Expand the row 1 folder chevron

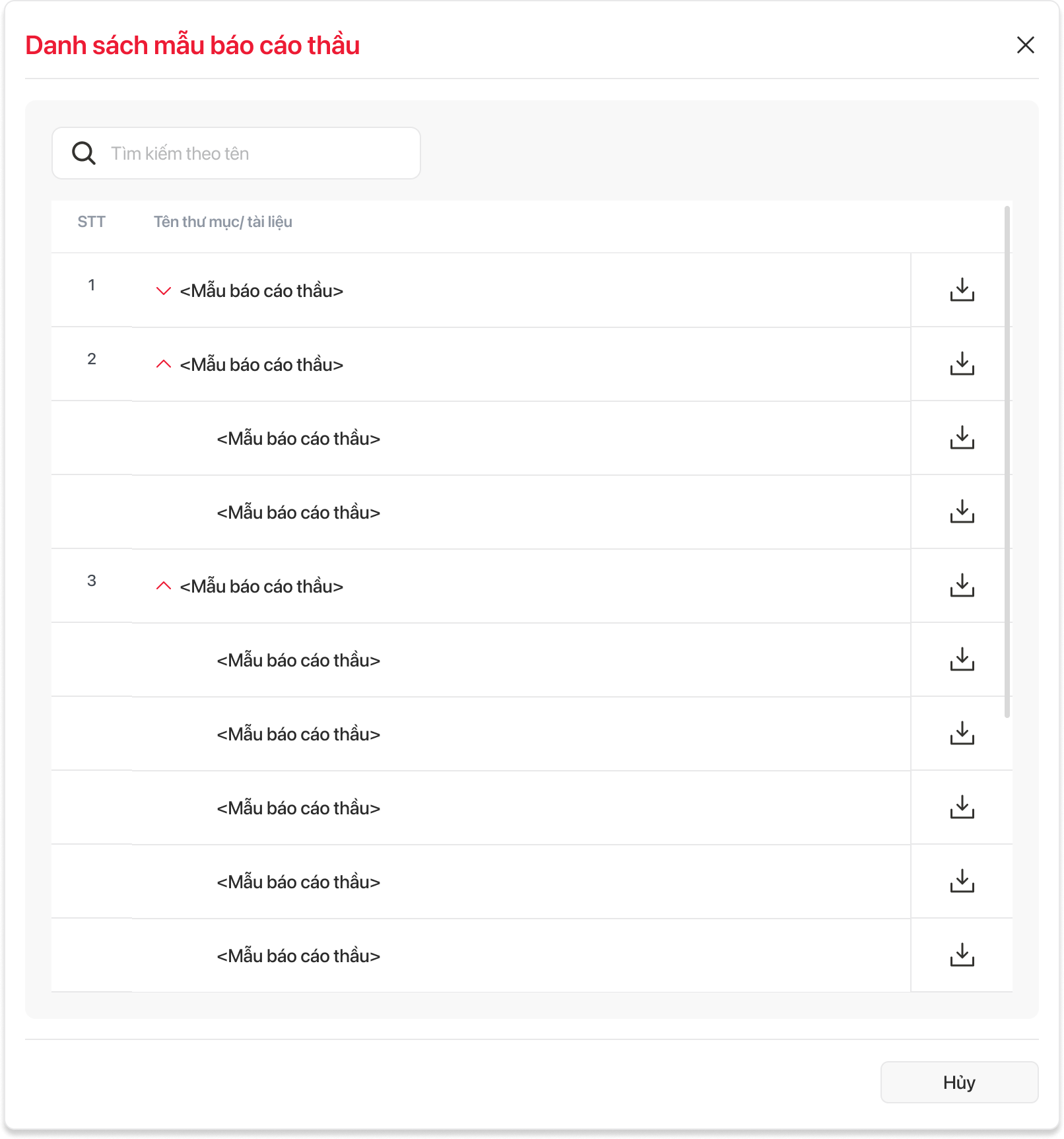(x=163, y=291)
